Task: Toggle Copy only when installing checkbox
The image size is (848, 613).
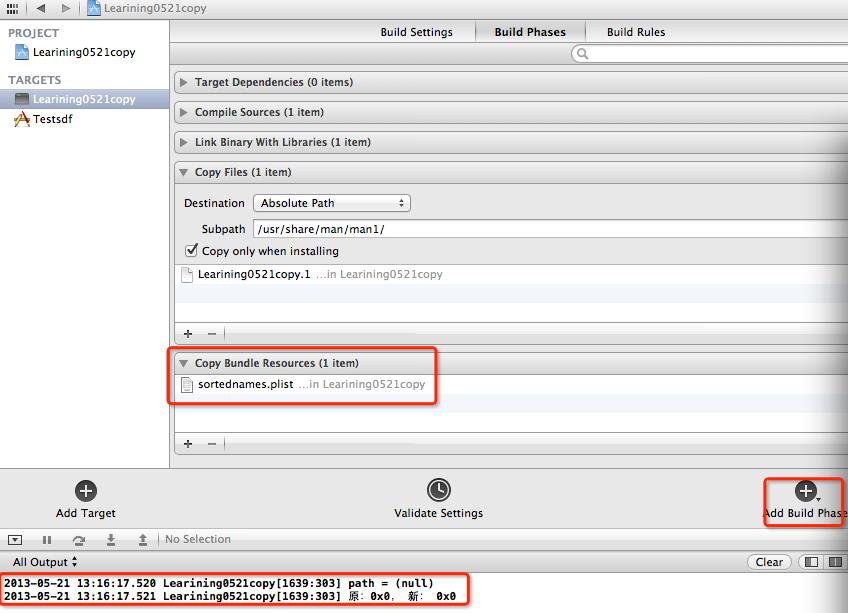Action: point(191,250)
